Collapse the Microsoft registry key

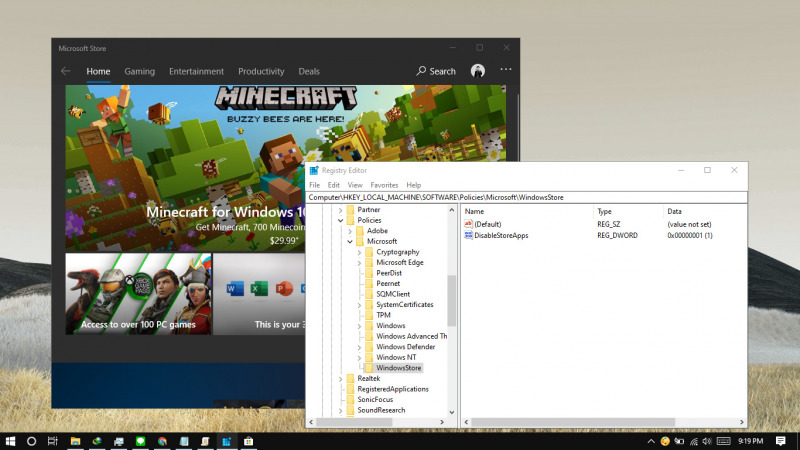click(x=350, y=241)
